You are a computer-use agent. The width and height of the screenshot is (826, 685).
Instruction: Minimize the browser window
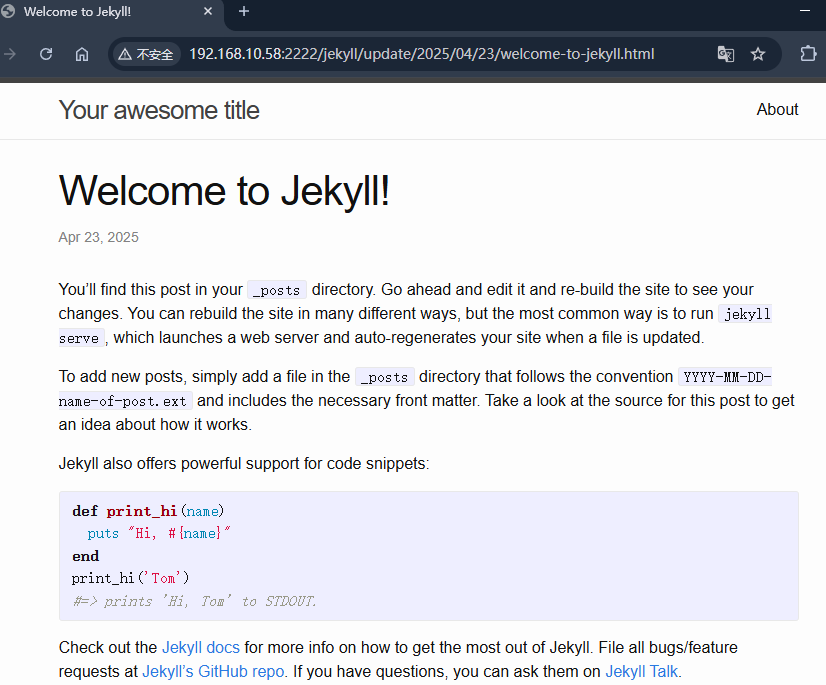point(805,11)
